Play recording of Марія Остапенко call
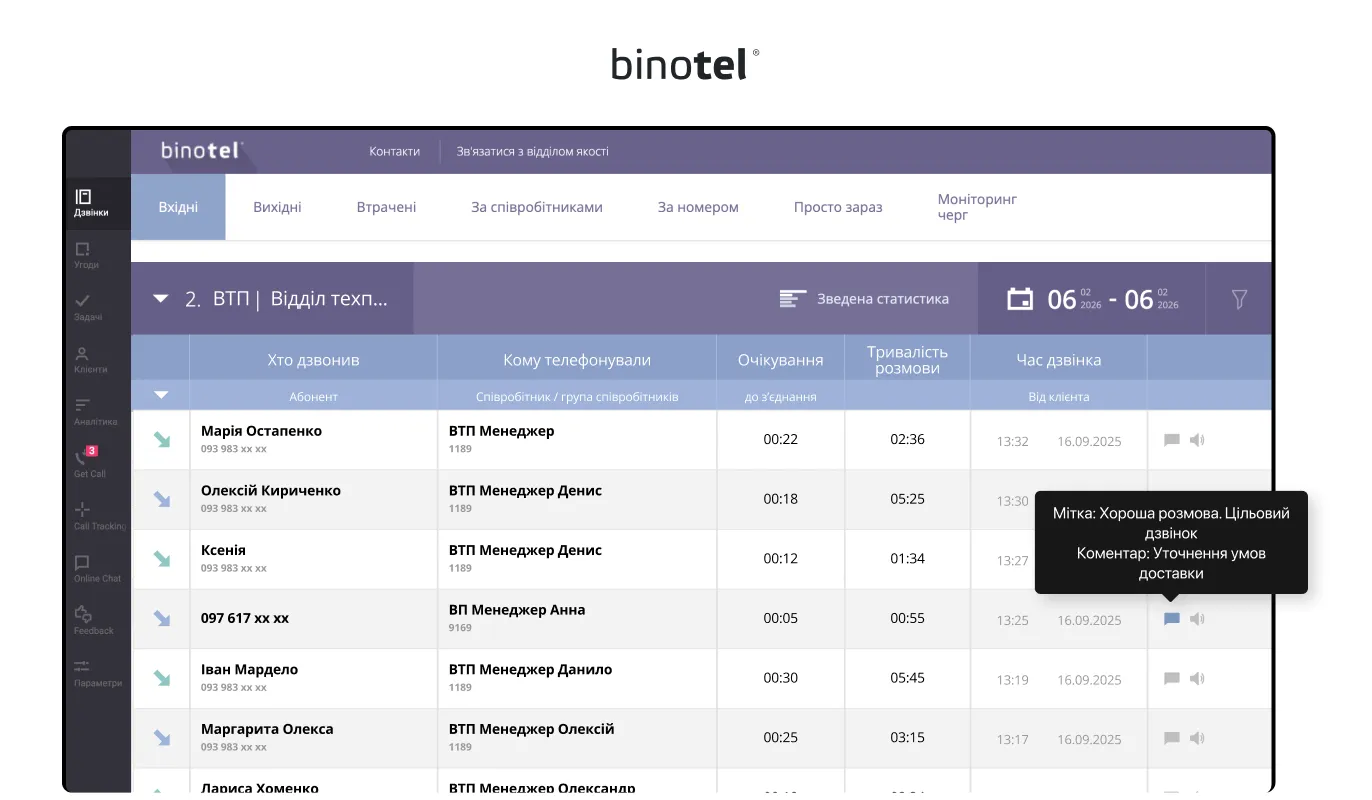The height and width of the screenshot is (800, 1372). tap(1197, 440)
